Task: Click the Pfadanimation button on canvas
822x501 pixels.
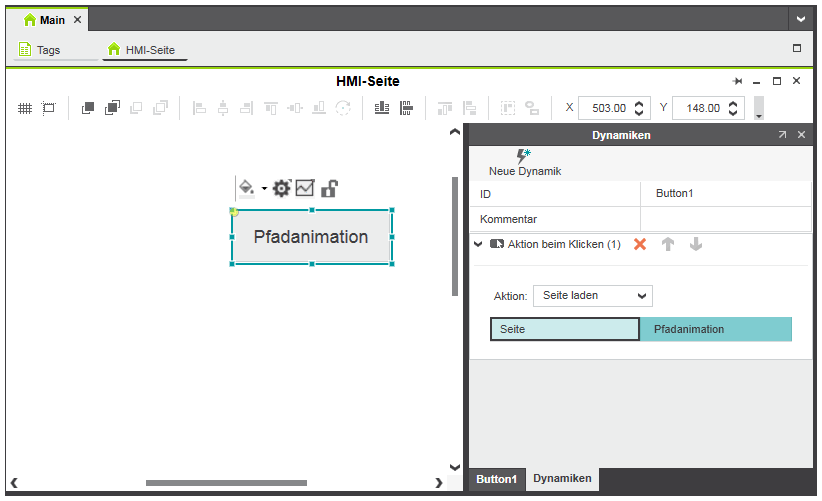Action: 311,237
